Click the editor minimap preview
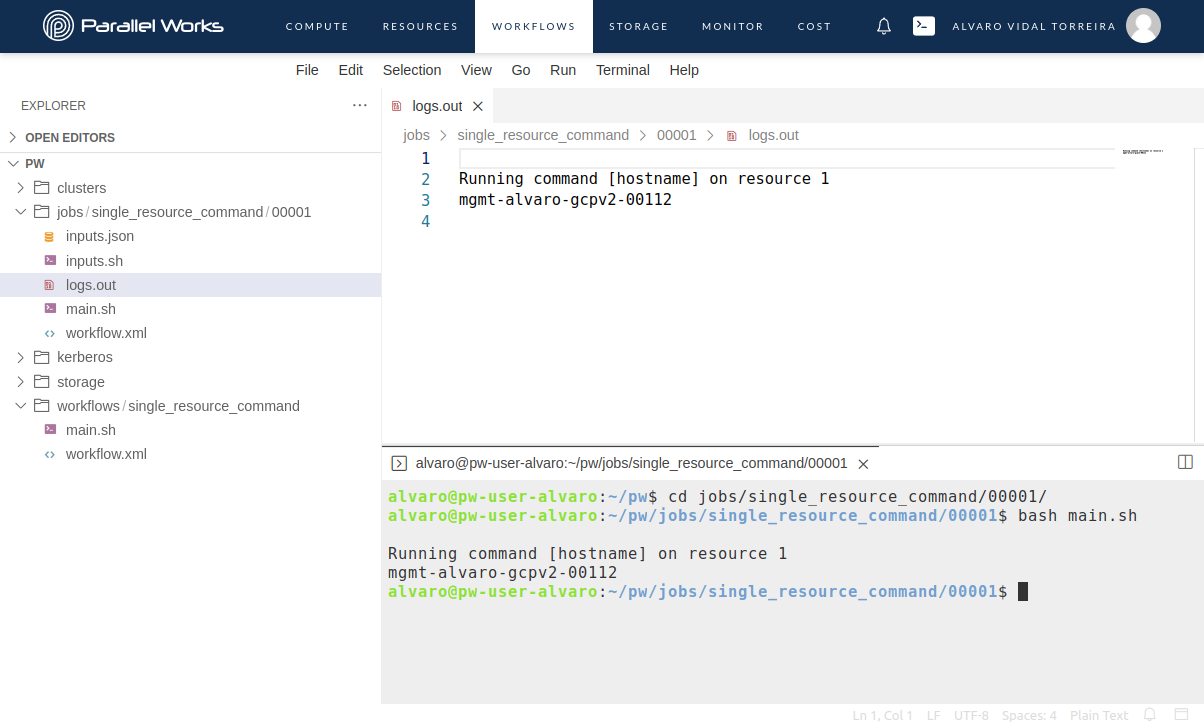1204x723 pixels. pyautogui.click(x=1143, y=151)
